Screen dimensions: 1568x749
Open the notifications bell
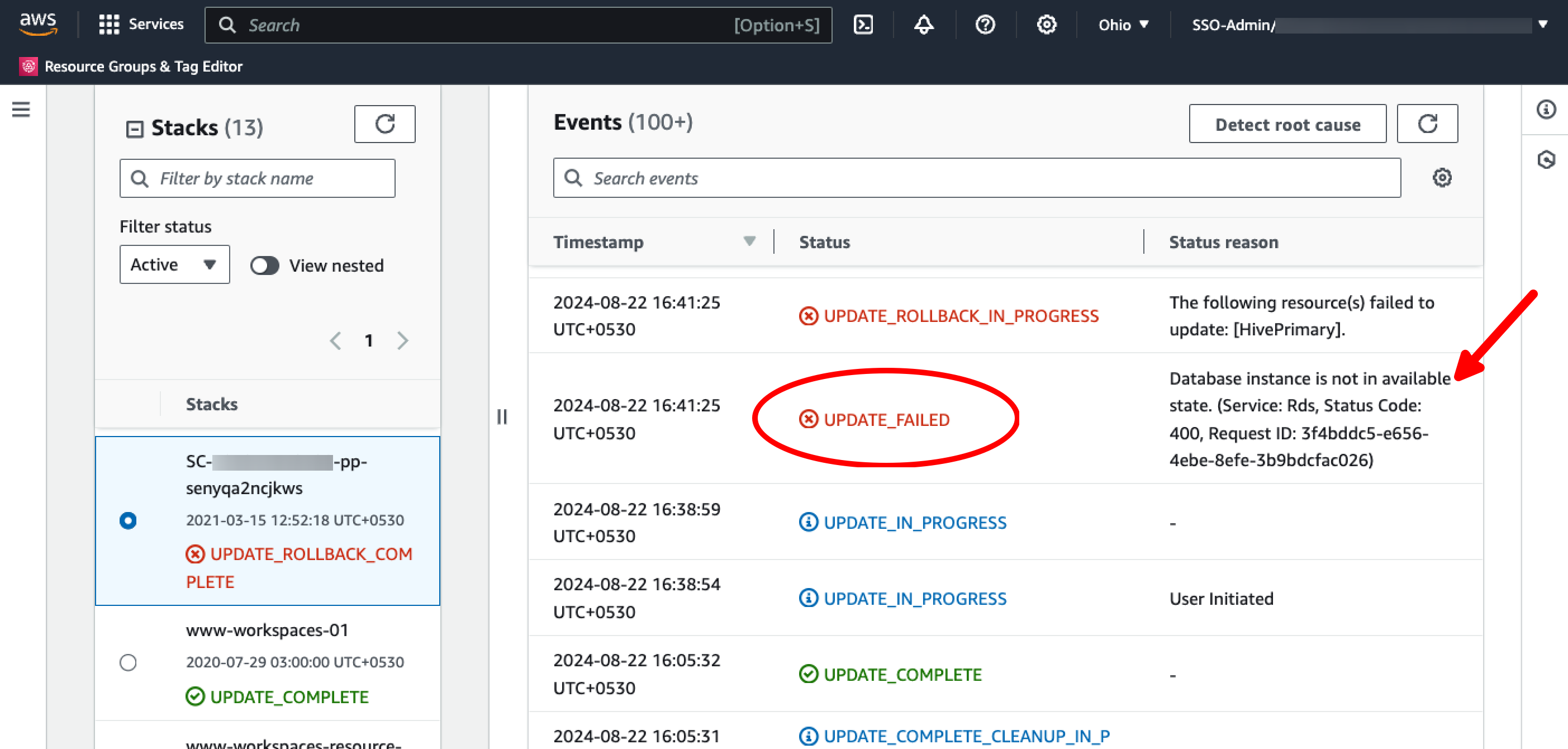(923, 25)
